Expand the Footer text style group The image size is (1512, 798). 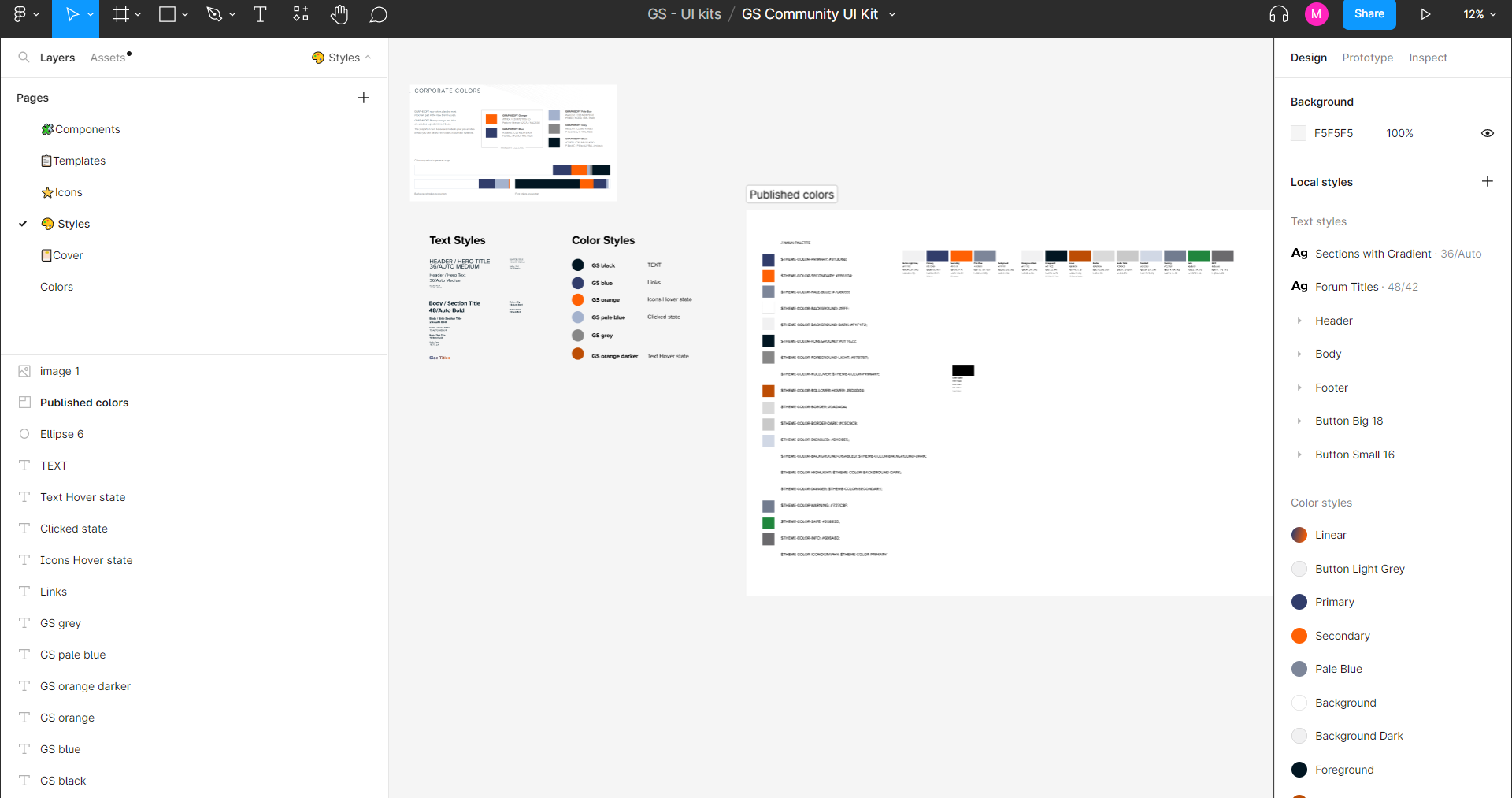click(x=1299, y=388)
